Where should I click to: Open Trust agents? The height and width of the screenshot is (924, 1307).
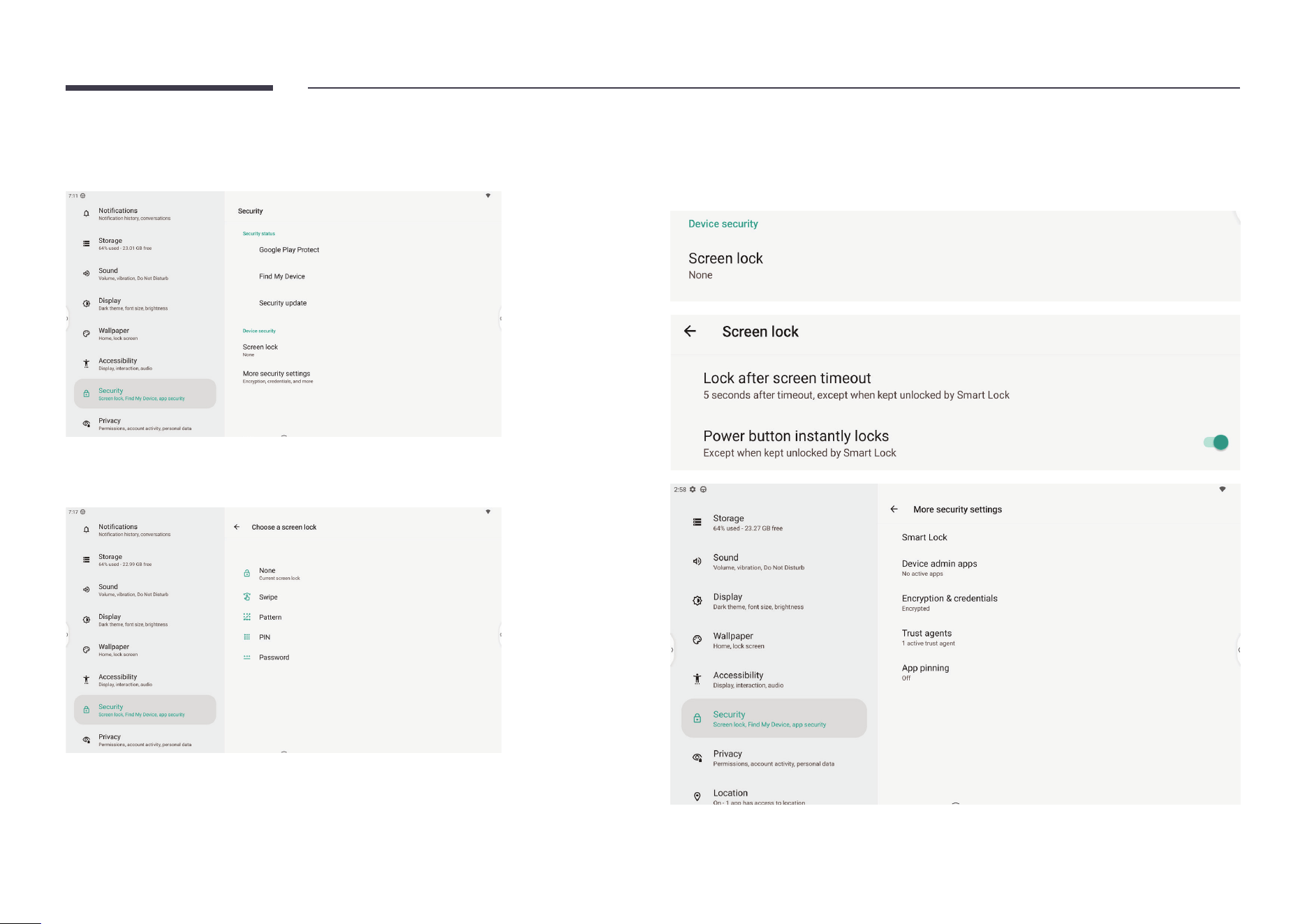[x=928, y=637]
